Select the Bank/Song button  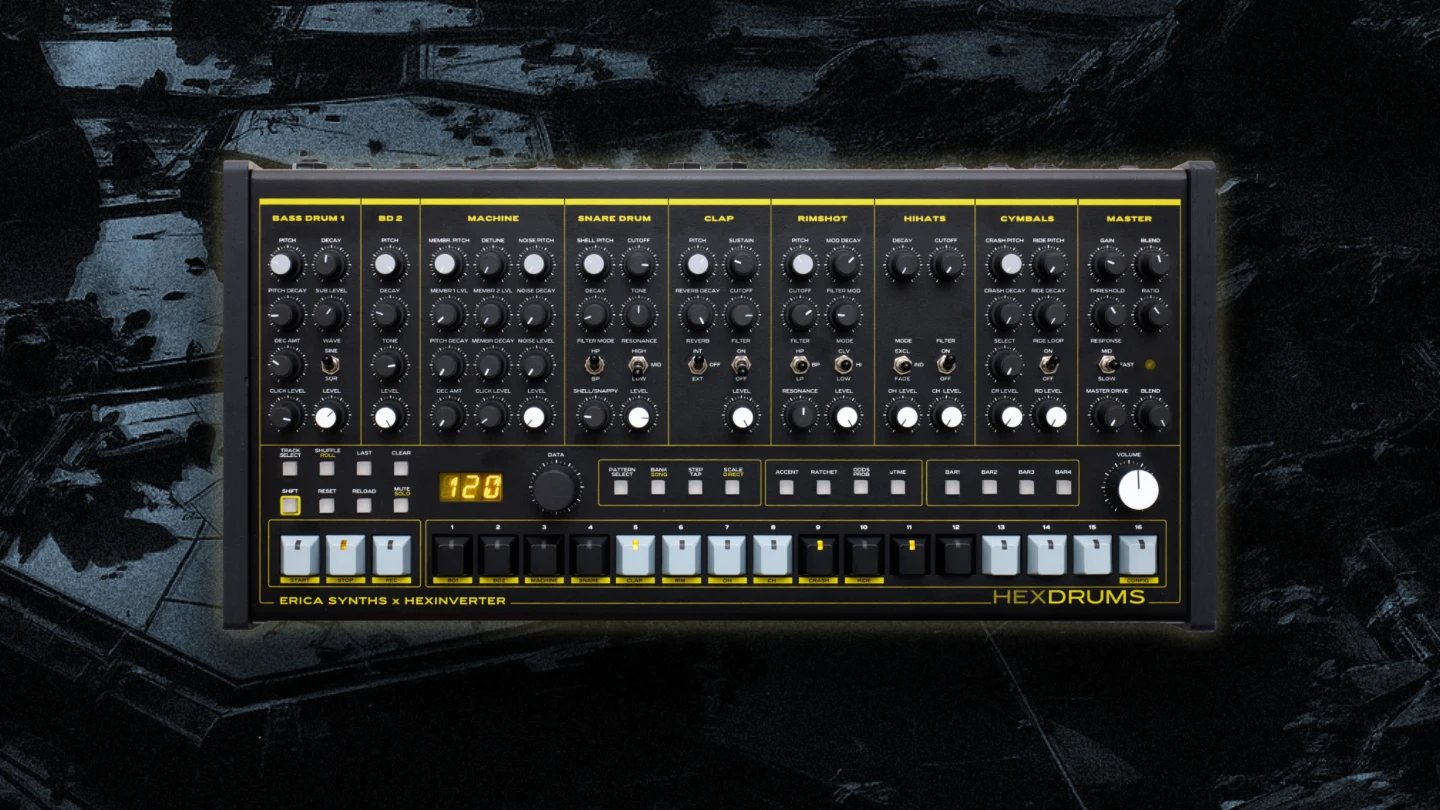(658, 488)
